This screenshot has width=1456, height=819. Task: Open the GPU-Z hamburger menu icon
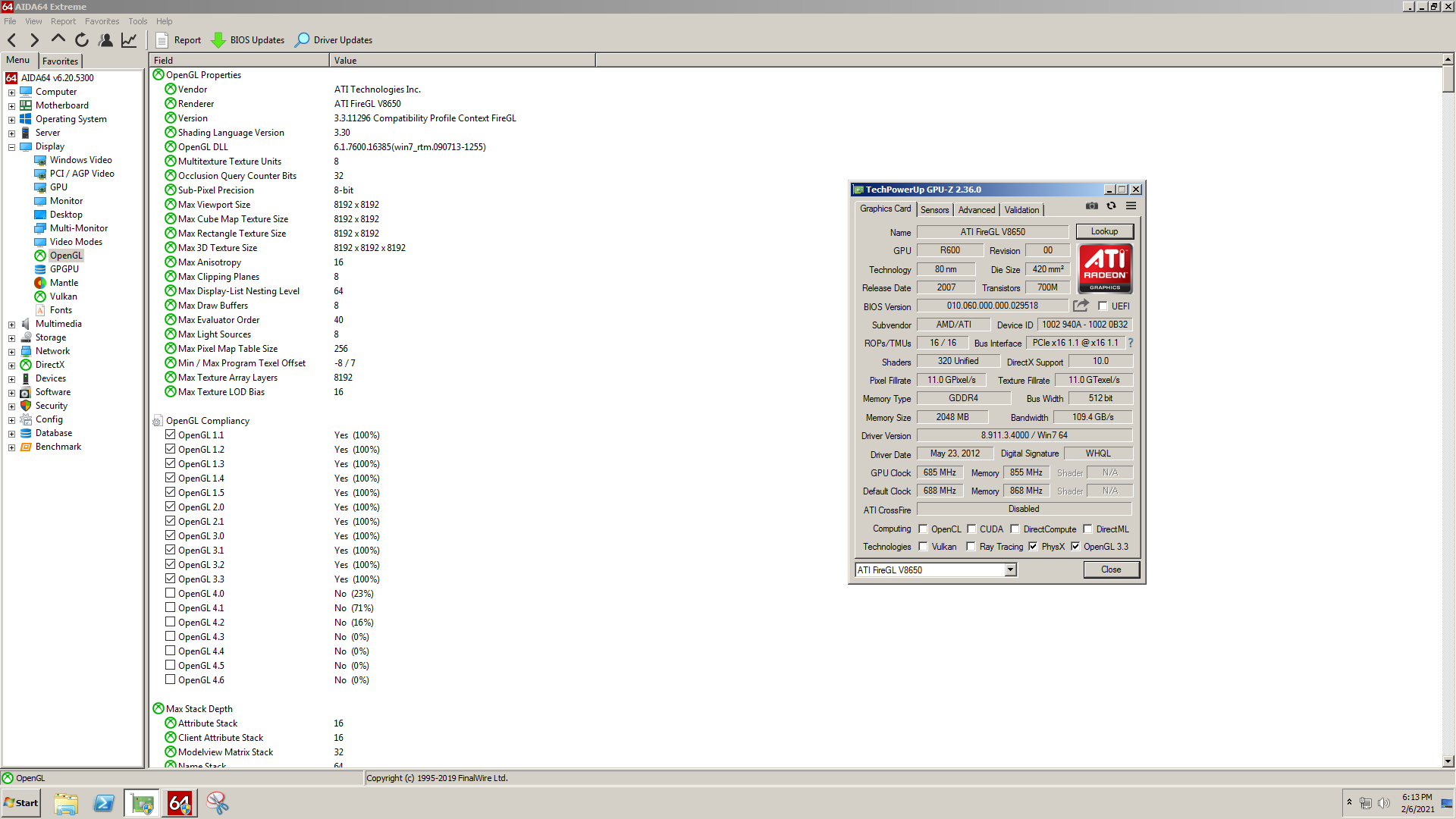coord(1131,206)
